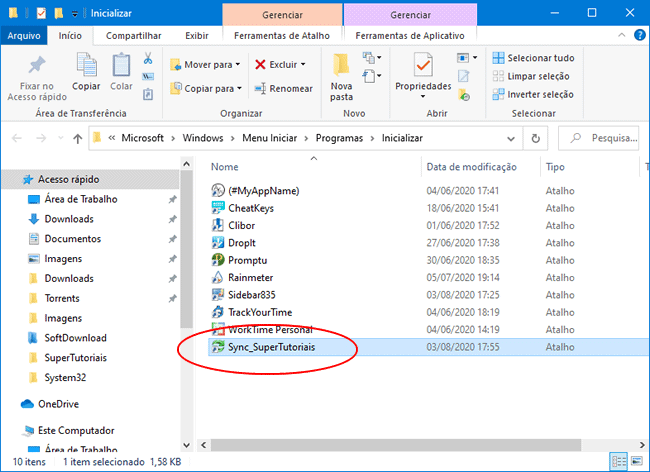Expand the Excluir dropdown arrow
This screenshot has height=472, width=650.
tap(303, 64)
